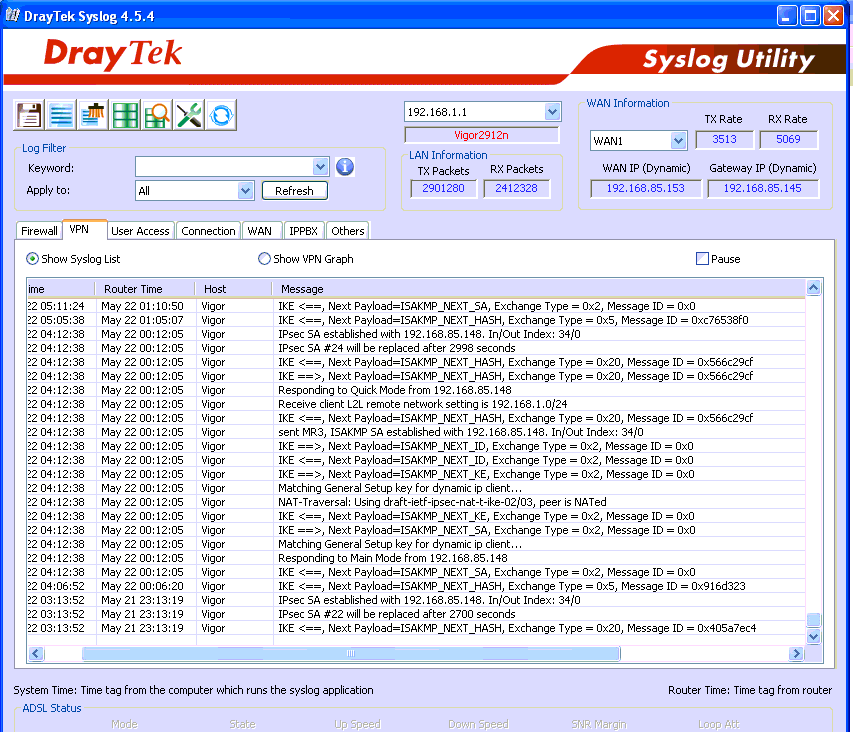Click the DrayTek icon in the title bar
Image resolution: width=853 pixels, height=732 pixels.
(14, 15)
